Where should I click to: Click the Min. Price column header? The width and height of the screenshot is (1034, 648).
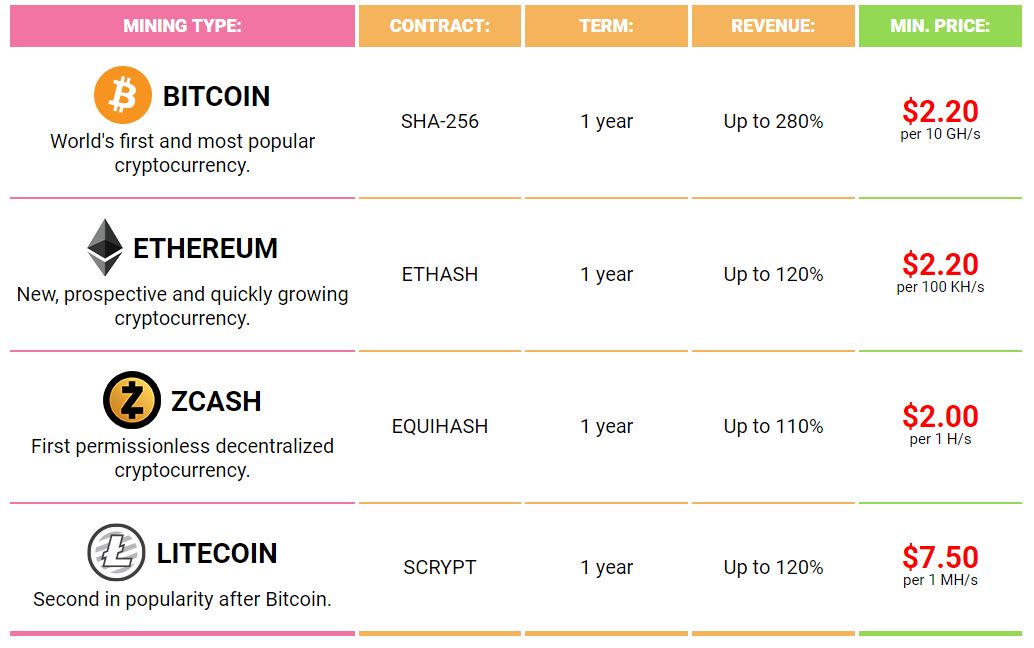click(x=940, y=26)
